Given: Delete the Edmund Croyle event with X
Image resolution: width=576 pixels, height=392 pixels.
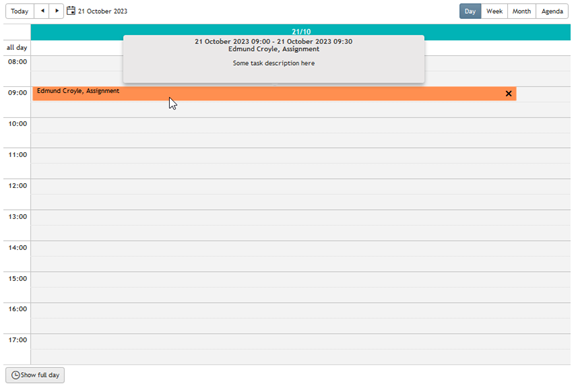Looking at the screenshot, I should (x=508, y=94).
